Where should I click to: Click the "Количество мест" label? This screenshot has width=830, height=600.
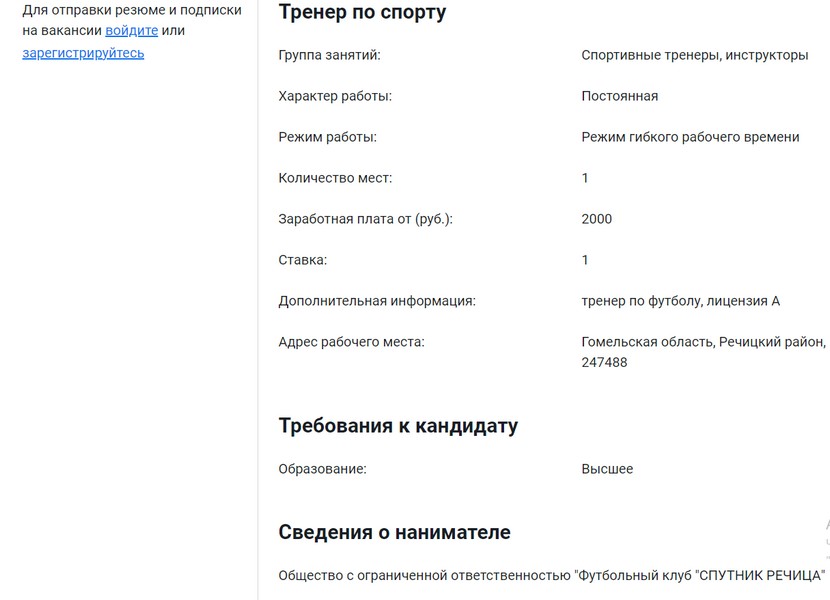click(335, 178)
